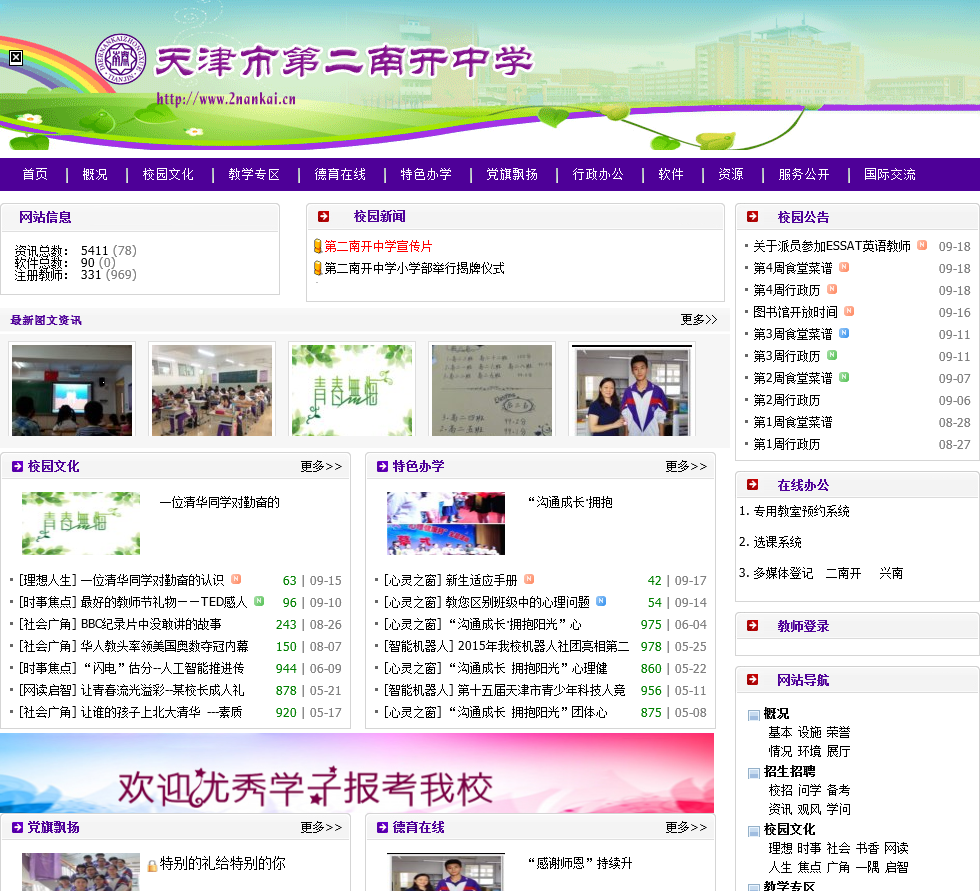
Task: Open the classroom projector photo thumbnail
Action: coord(72,390)
